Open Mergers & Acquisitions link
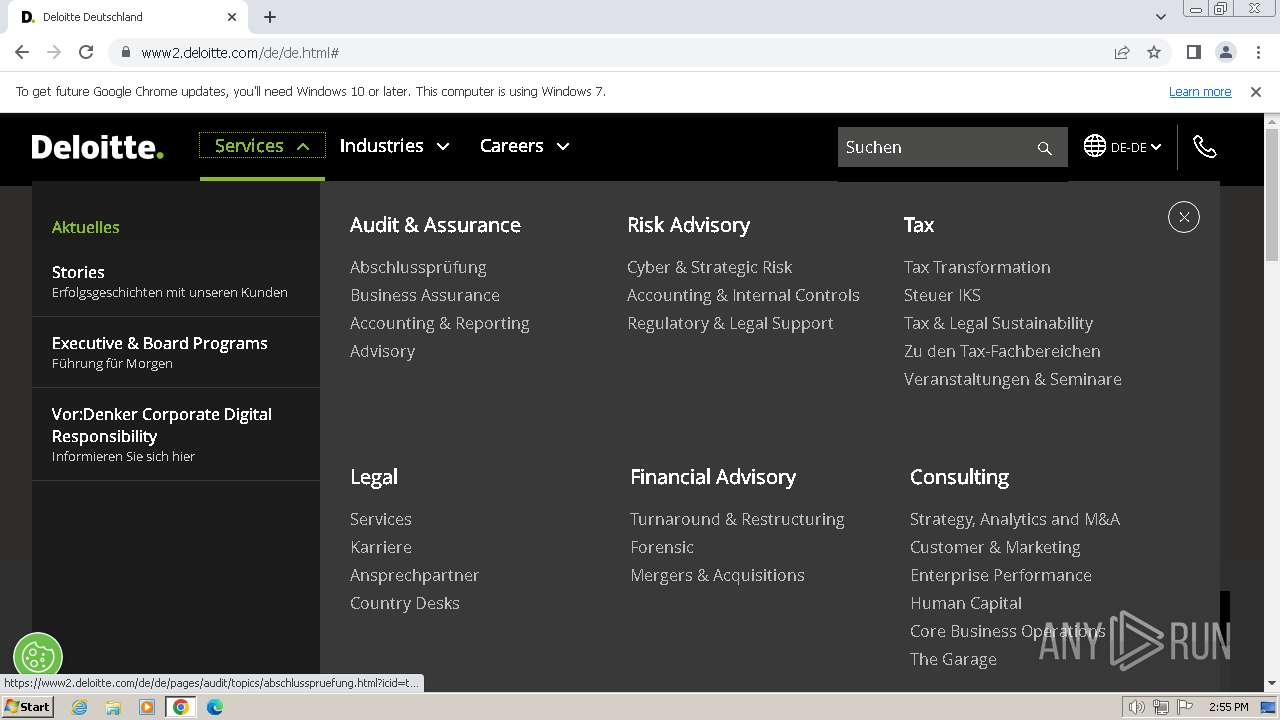This screenshot has width=1280, height=720. coord(717,575)
